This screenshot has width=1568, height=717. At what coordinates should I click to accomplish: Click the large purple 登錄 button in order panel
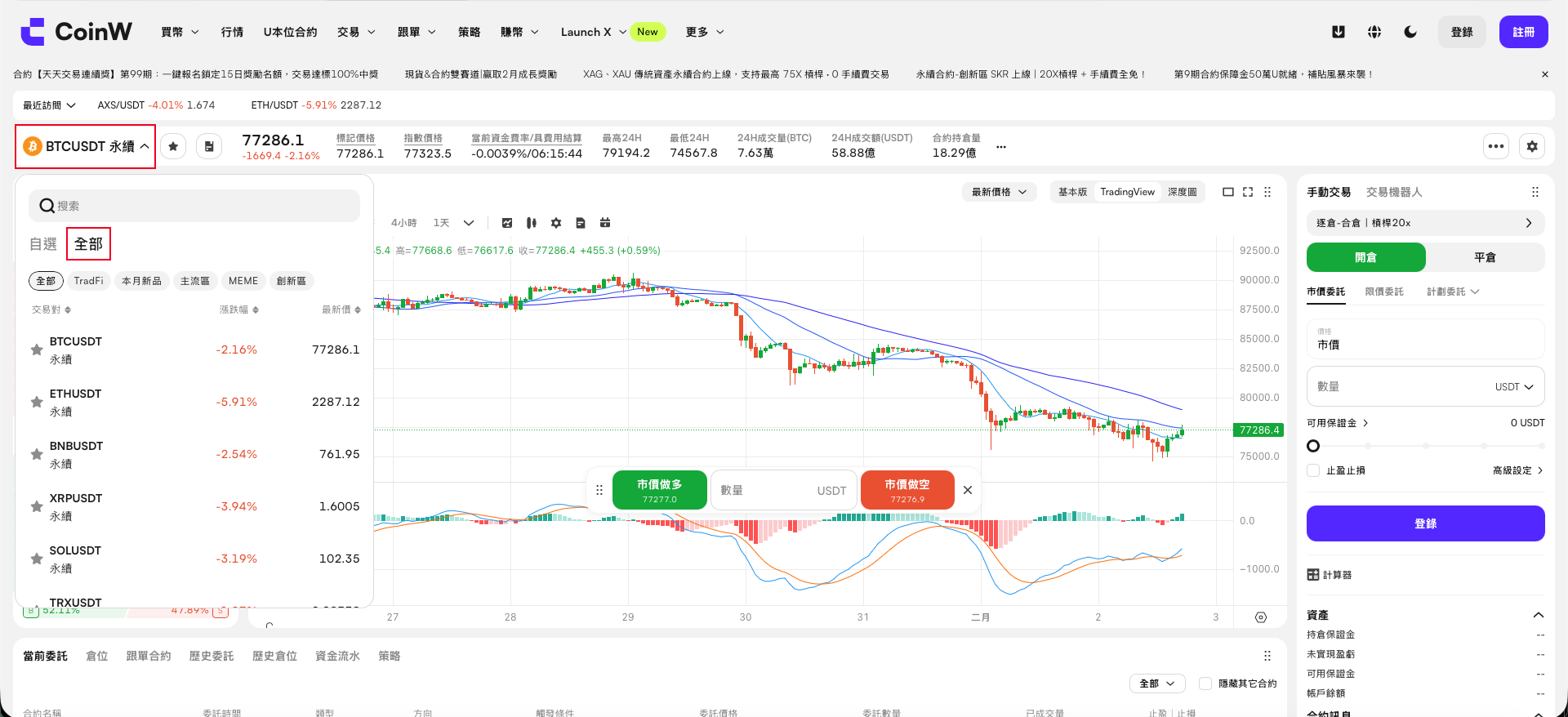tap(1425, 523)
